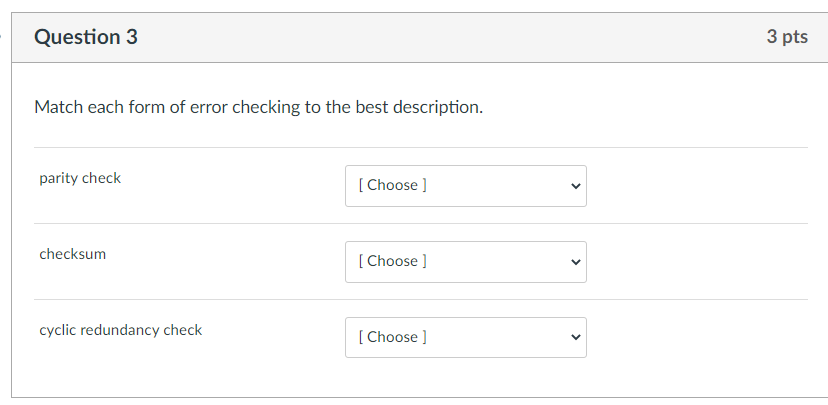Click the "3 pts" point value
Screen dimensions: 828x405
[787, 37]
